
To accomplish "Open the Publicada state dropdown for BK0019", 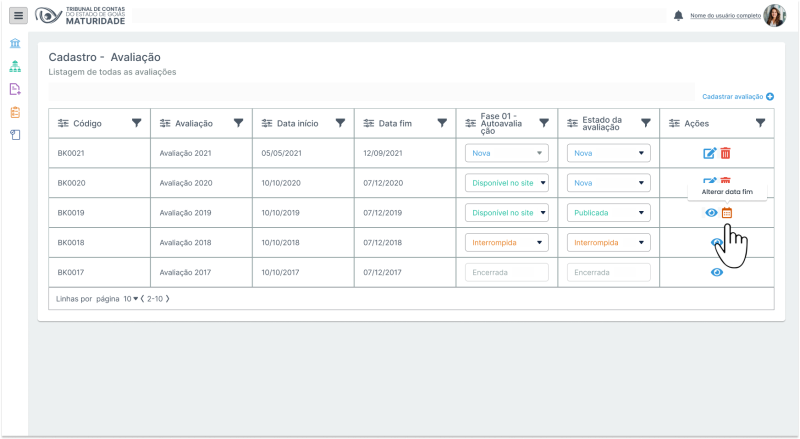I will pyautogui.click(x=608, y=213).
